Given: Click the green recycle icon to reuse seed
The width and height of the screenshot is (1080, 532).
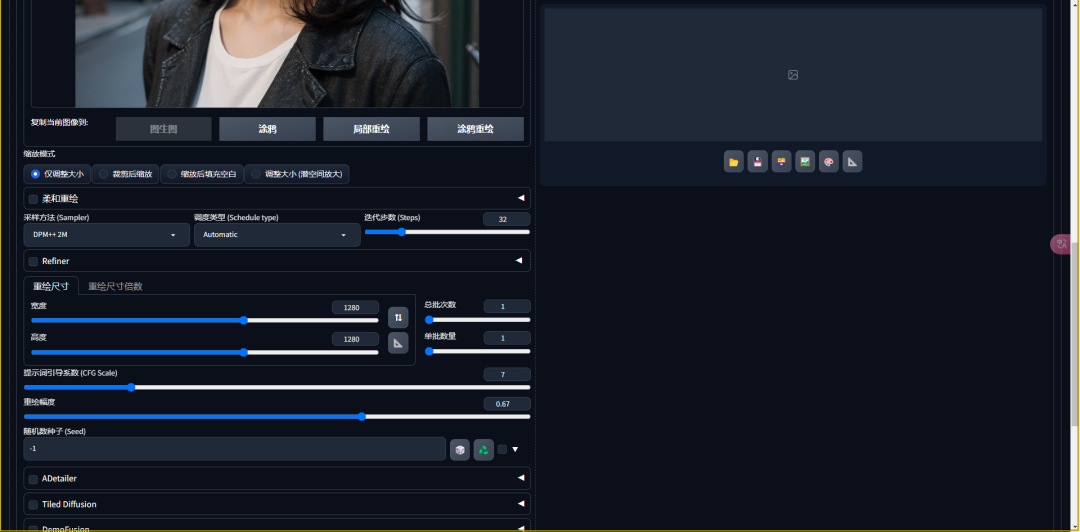Looking at the screenshot, I should [484, 450].
